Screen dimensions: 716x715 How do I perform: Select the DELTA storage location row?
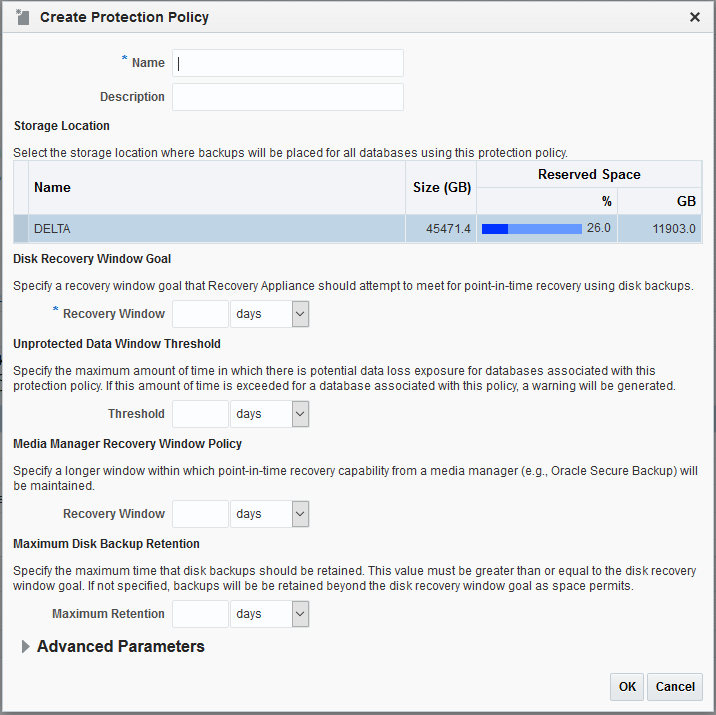[358, 228]
